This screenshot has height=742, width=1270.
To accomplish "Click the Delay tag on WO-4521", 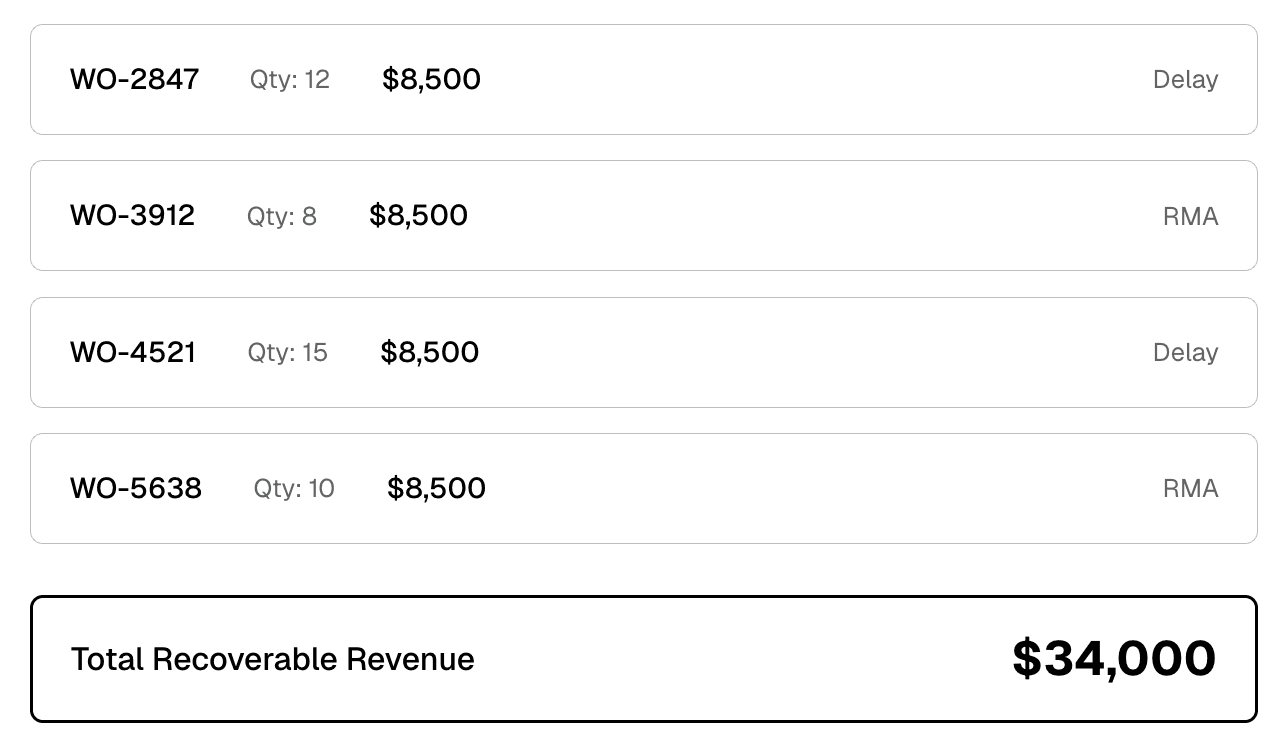I will pos(1184,352).
